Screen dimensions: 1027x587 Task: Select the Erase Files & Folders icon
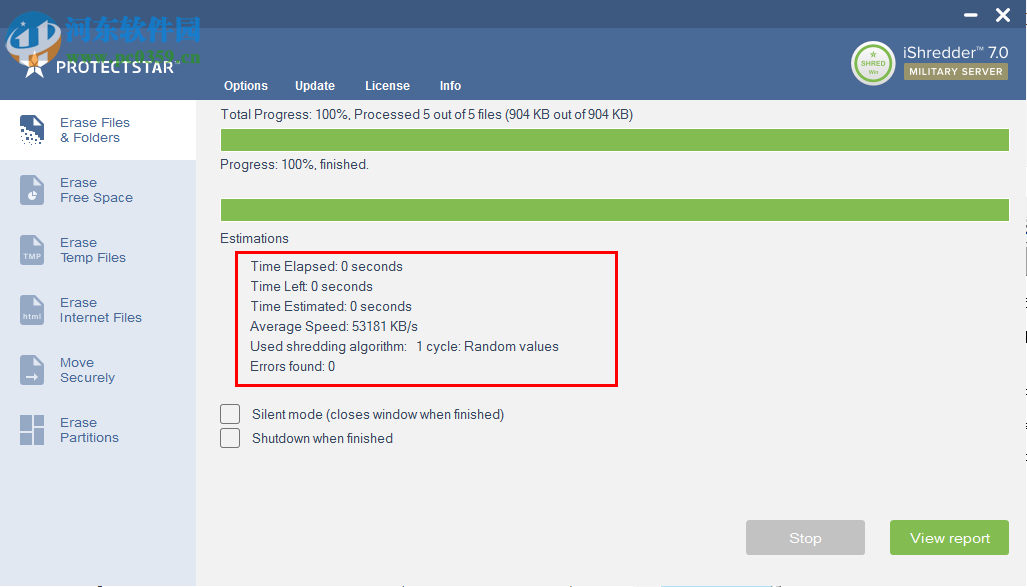[31, 130]
